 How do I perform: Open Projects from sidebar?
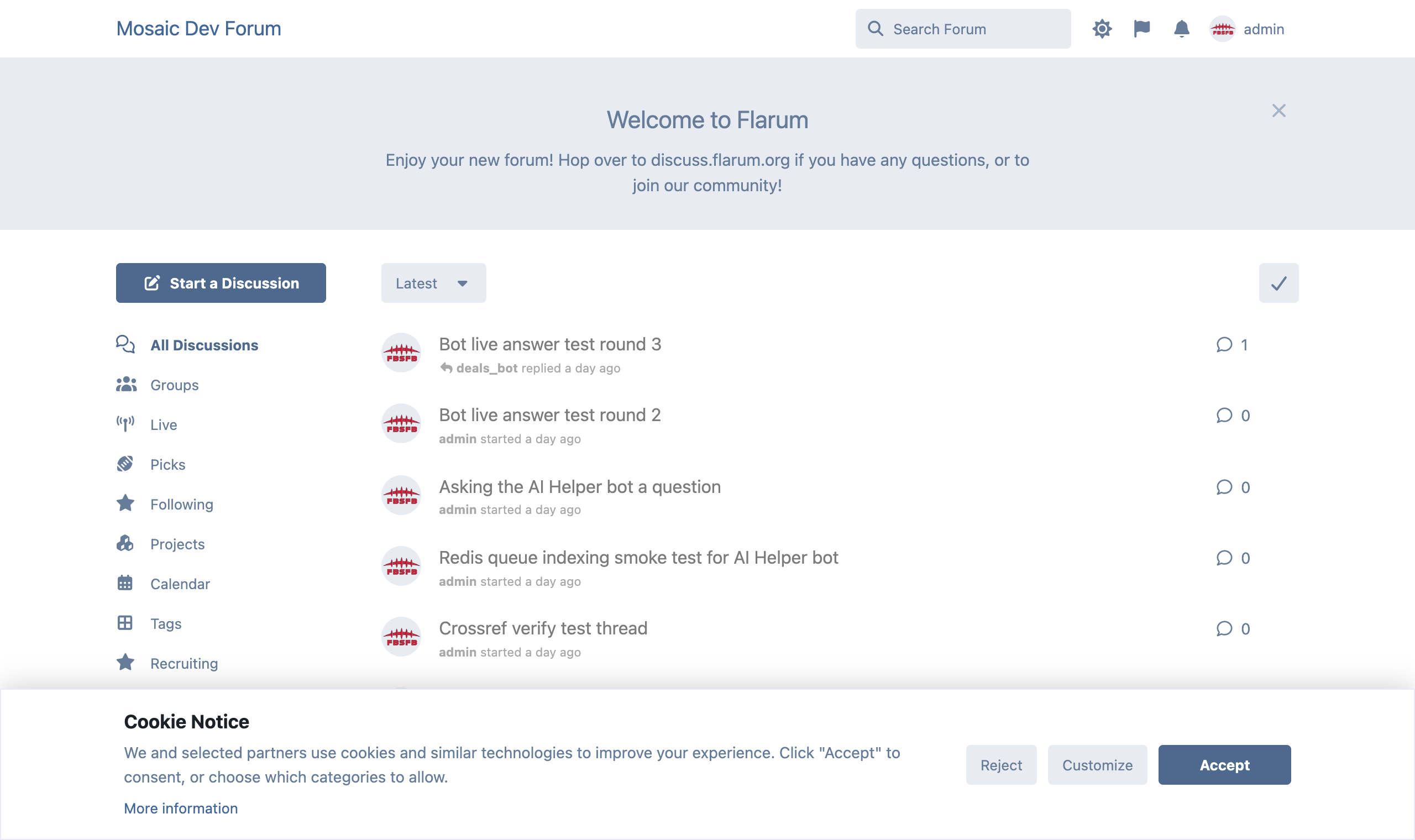coord(178,544)
